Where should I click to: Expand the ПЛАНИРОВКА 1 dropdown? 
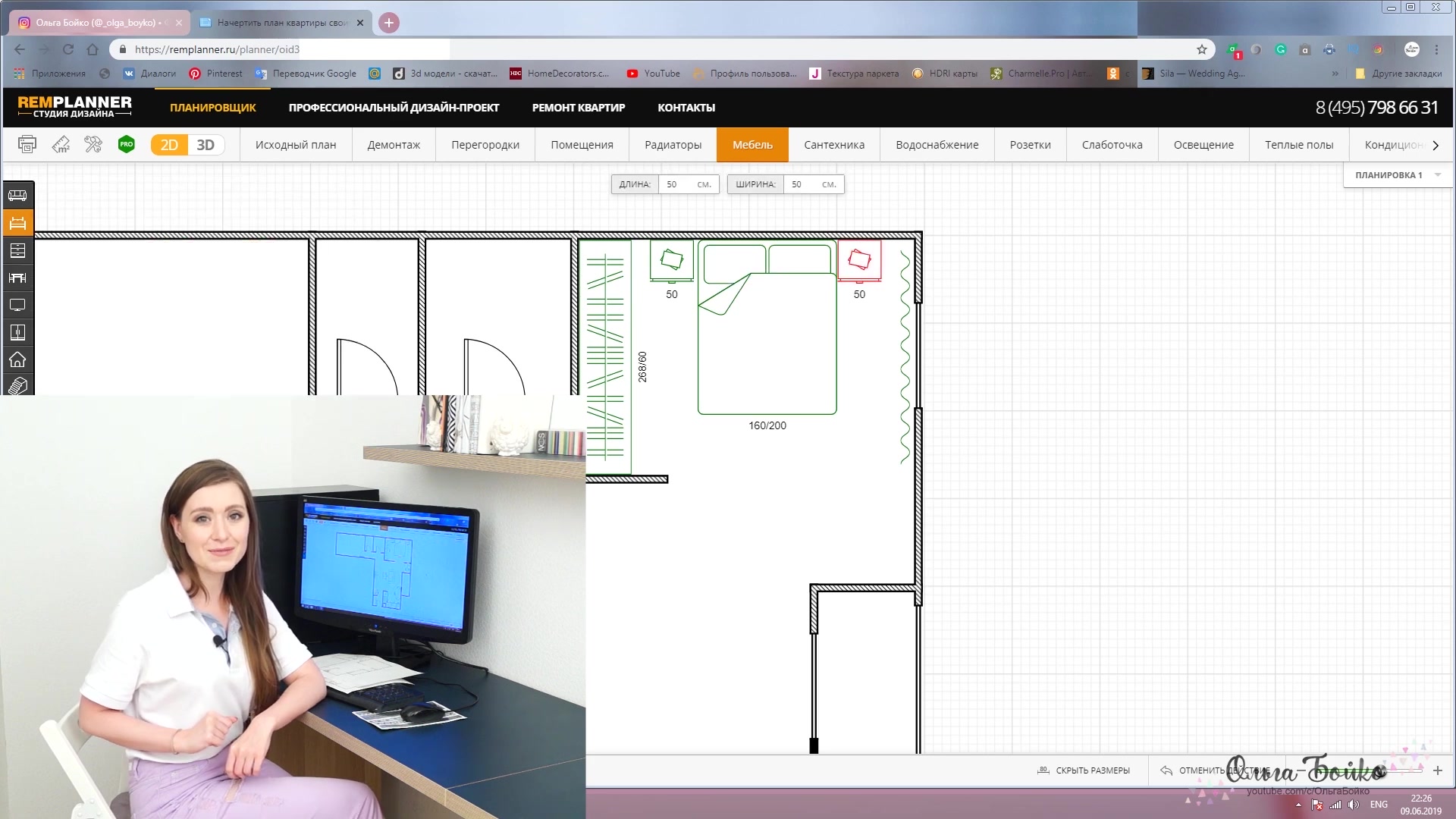(x=1437, y=175)
